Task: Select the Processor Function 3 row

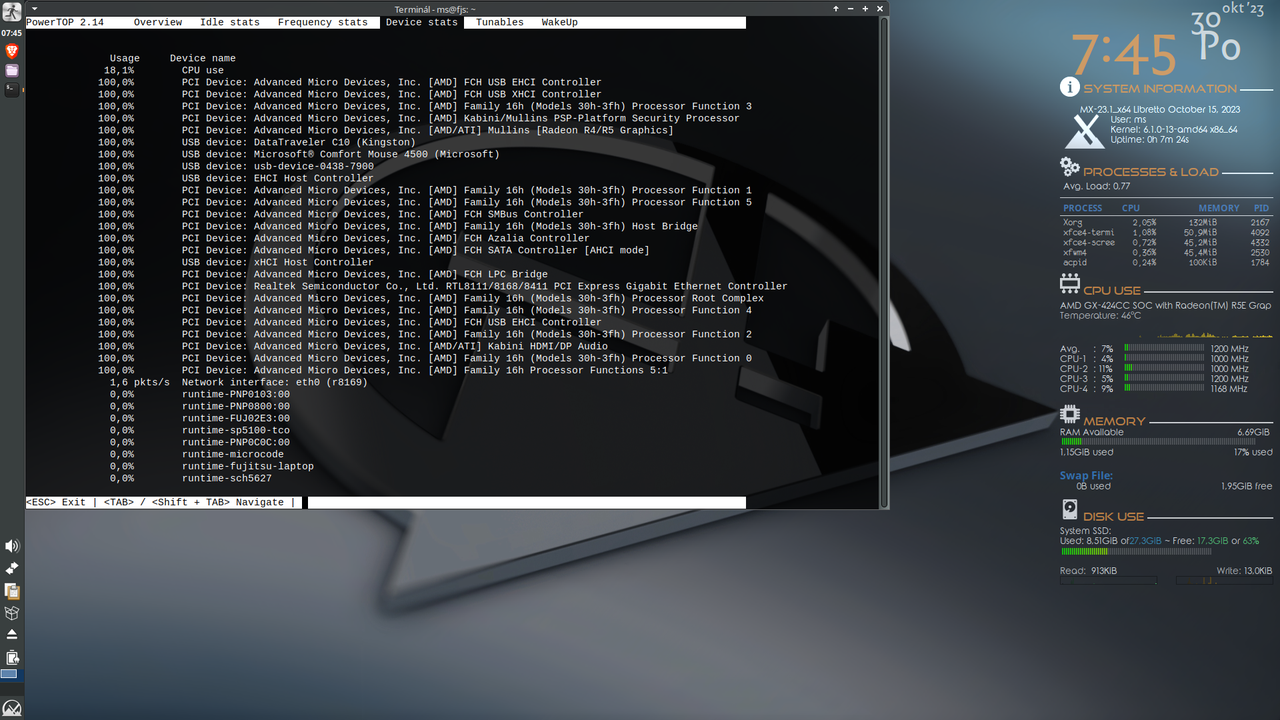Action: (x=425, y=106)
